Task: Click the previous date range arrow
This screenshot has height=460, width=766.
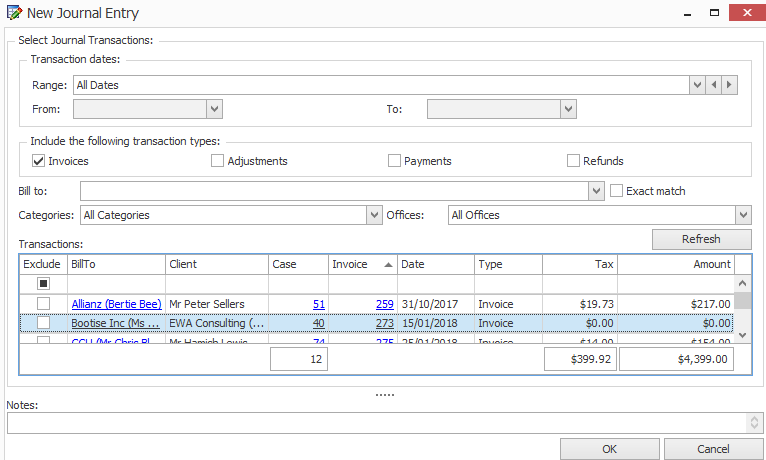Action: click(714, 85)
